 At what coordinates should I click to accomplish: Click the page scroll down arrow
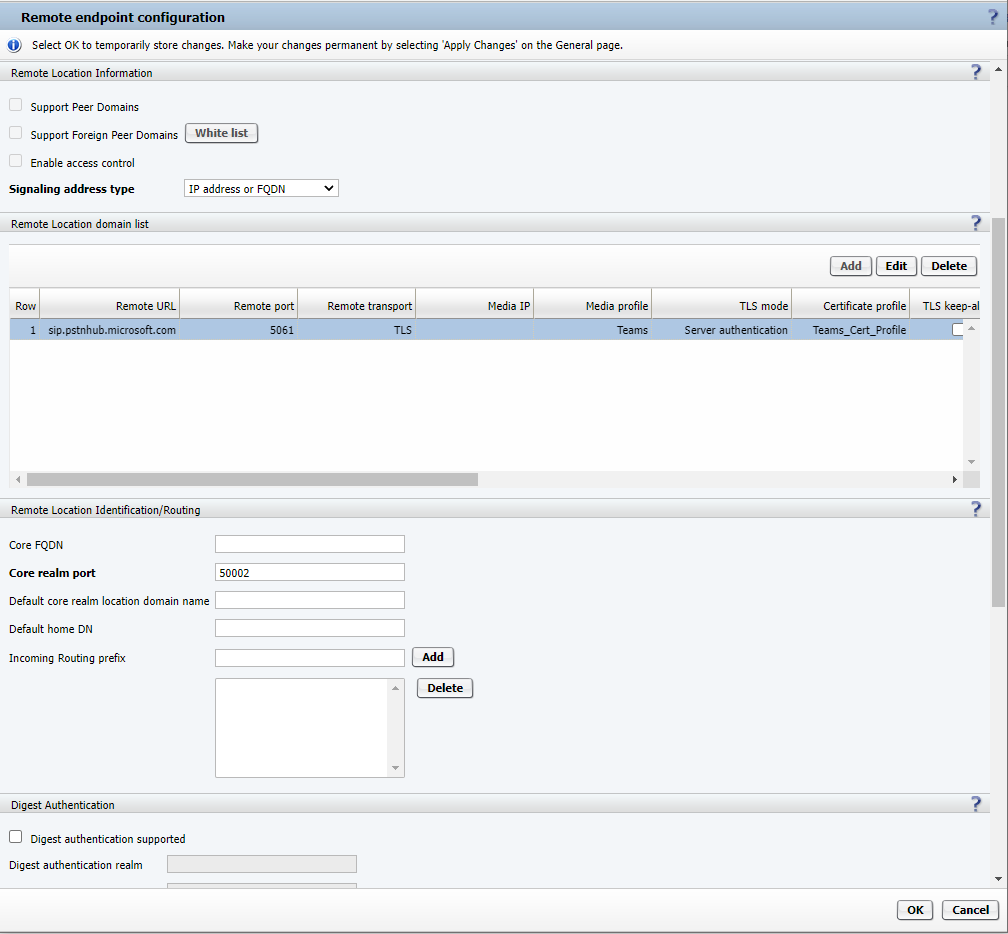pyautogui.click(x=998, y=878)
